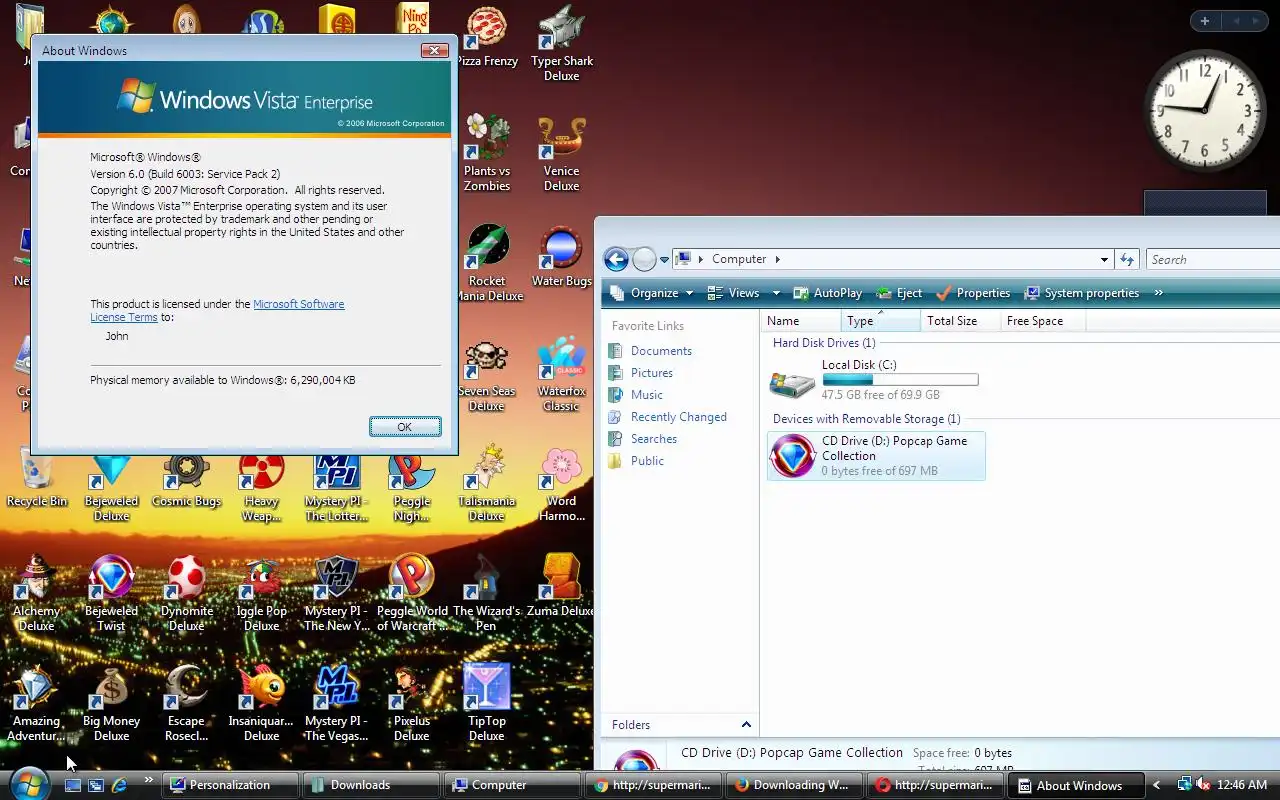Launch Waterfox Classic shortcut

pyautogui.click(x=562, y=374)
